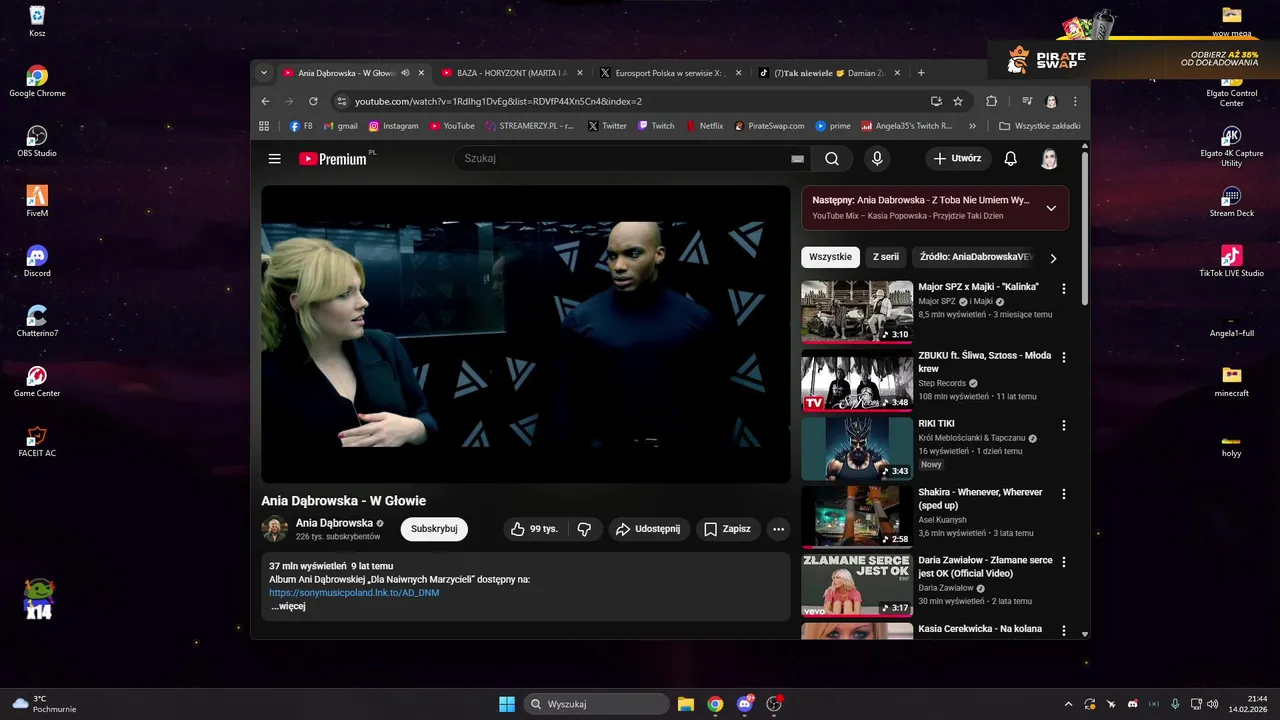Mute the Ania Dąbrowska tab audio icon
Screen dimensions: 1280x720
[405, 73]
